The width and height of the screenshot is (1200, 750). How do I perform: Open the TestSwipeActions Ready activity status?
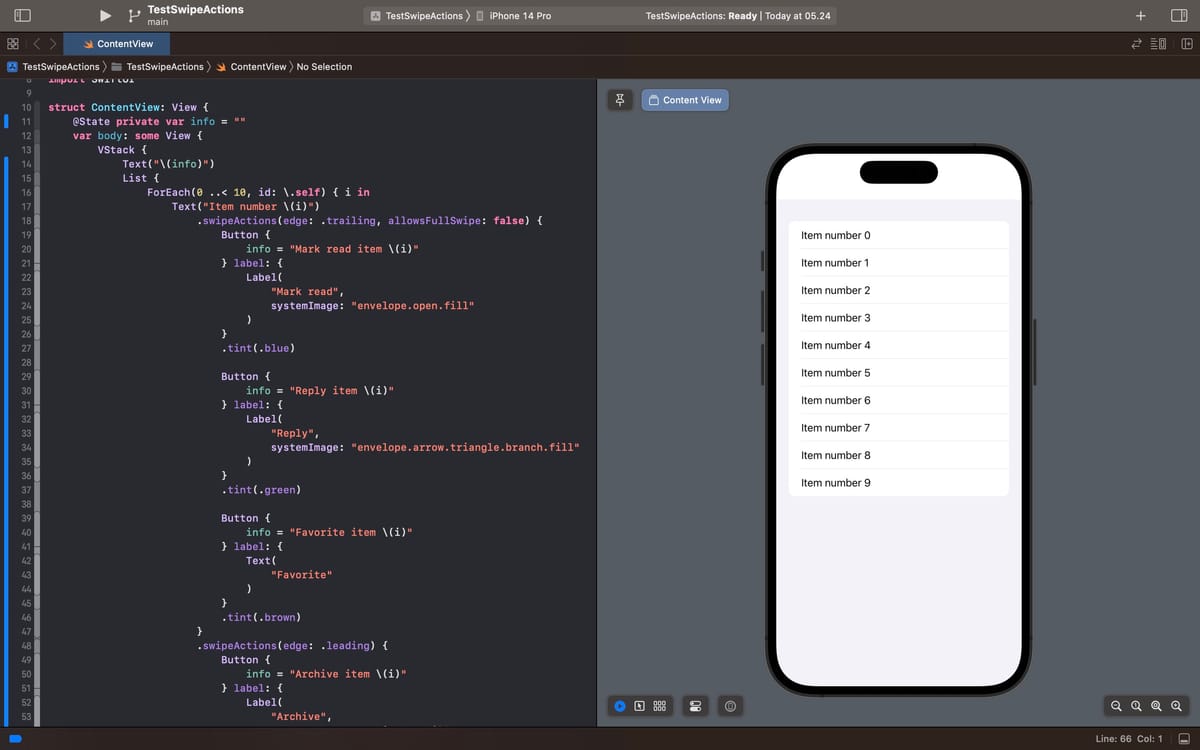[x=738, y=16]
